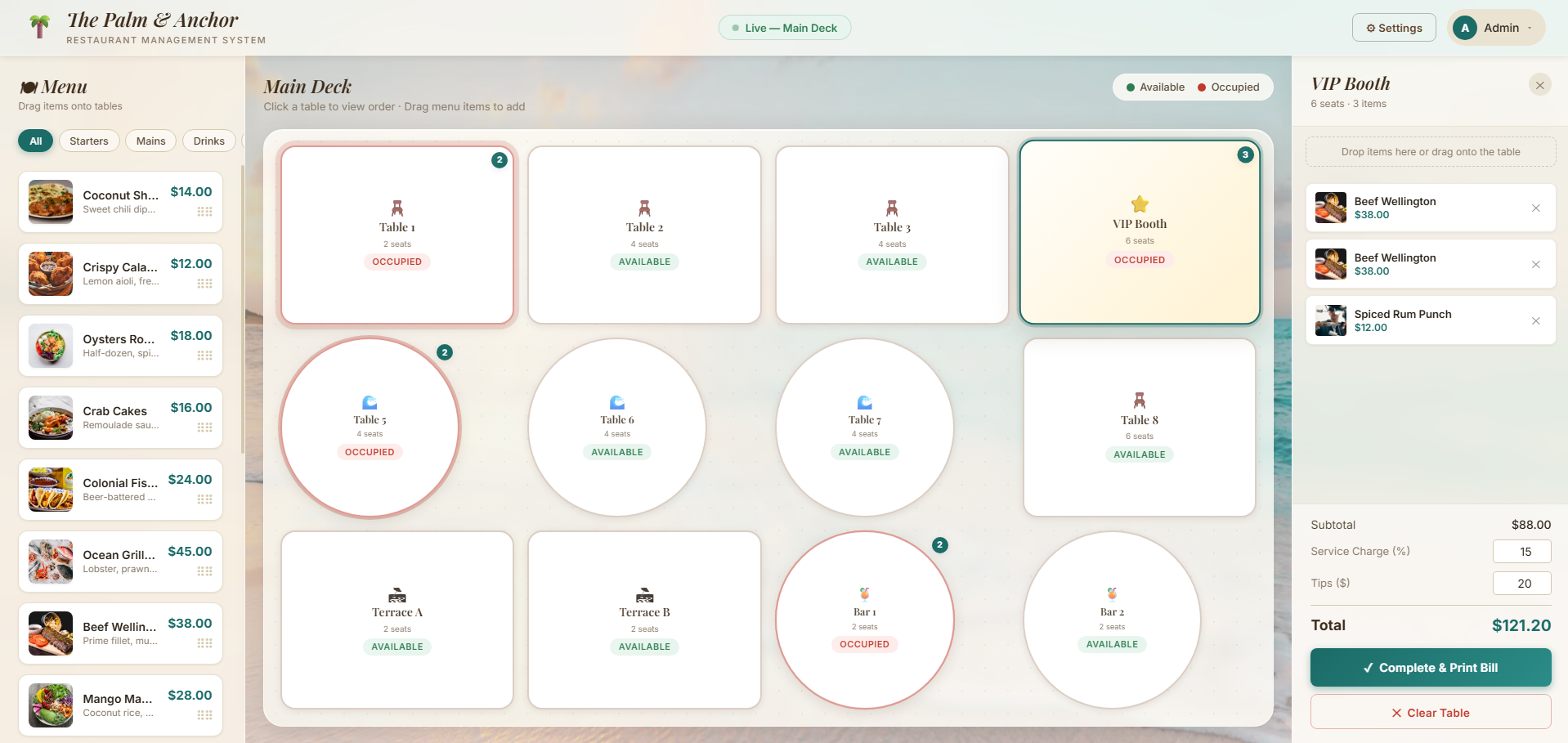
Task: Click Terrace A table icon
Action: 397,595
